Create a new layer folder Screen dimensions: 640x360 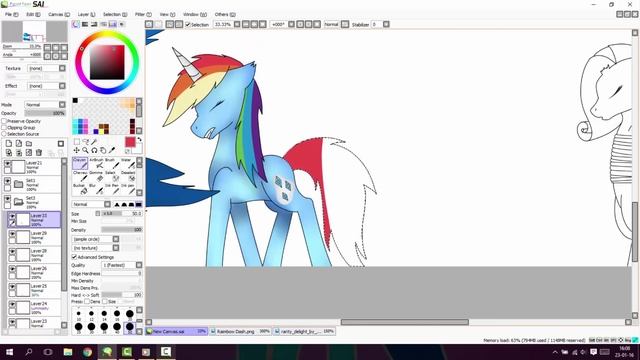point(29,143)
